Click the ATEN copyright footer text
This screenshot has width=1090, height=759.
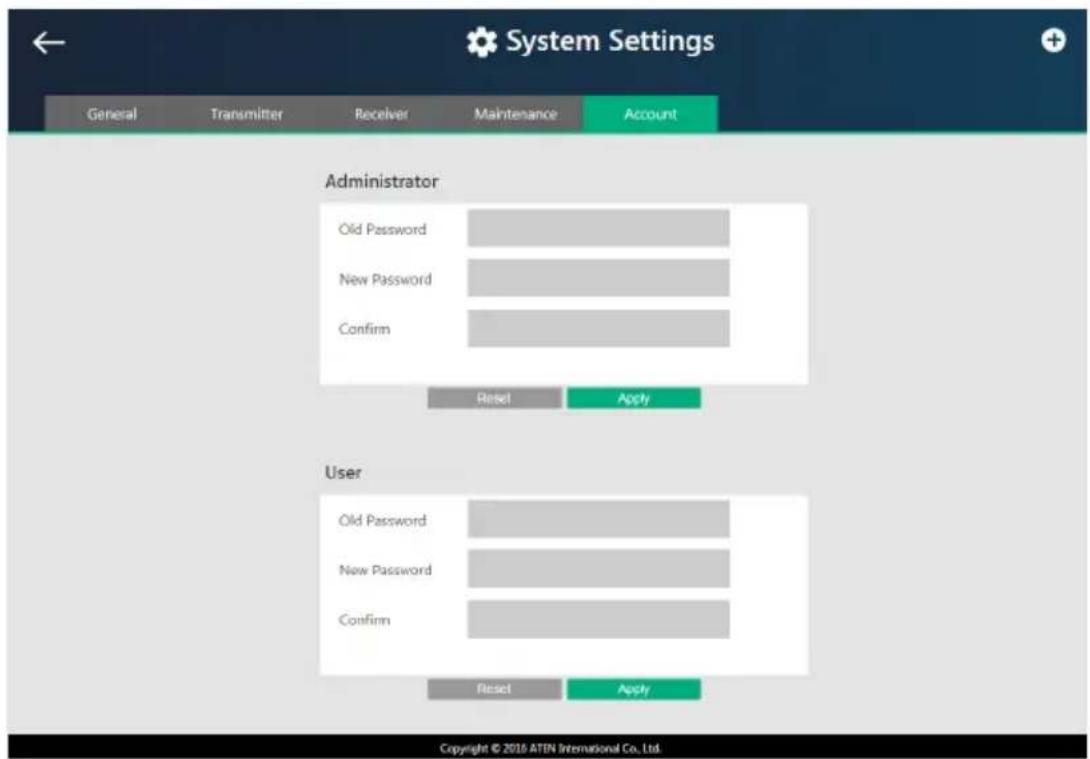[x=551, y=749]
